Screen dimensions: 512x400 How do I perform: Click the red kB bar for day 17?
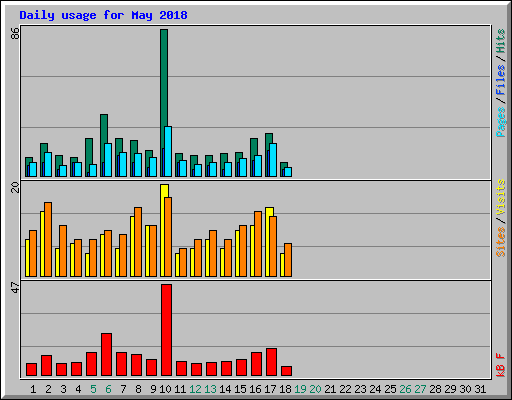tap(271, 362)
